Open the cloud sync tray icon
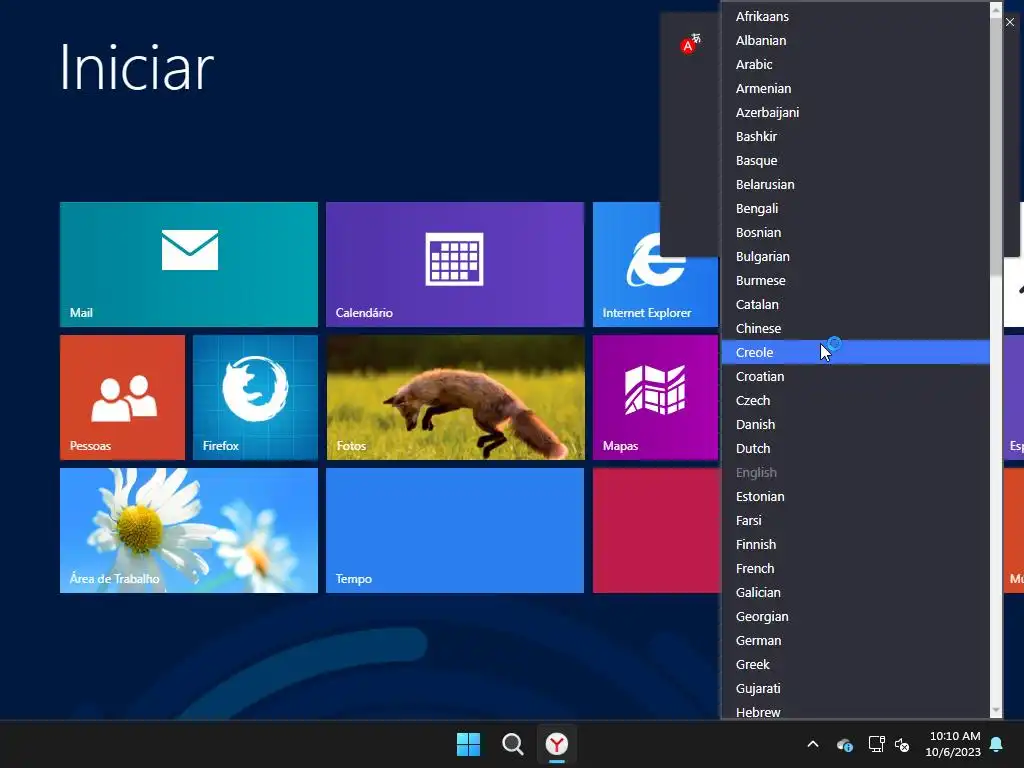The width and height of the screenshot is (1024, 768). click(844, 744)
